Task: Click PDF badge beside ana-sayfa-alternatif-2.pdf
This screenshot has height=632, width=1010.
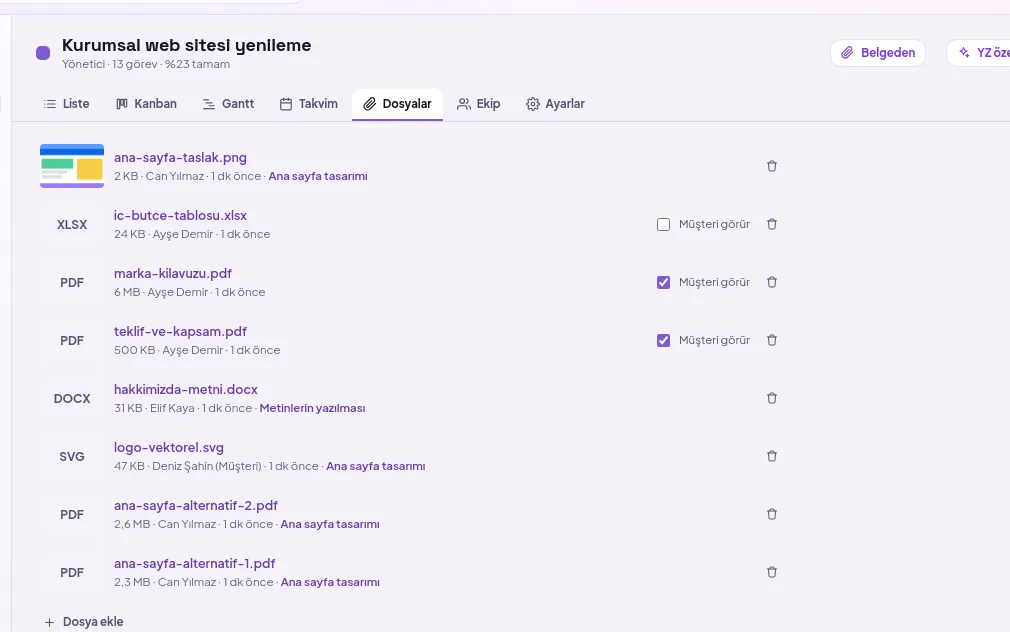Action: 71,515
